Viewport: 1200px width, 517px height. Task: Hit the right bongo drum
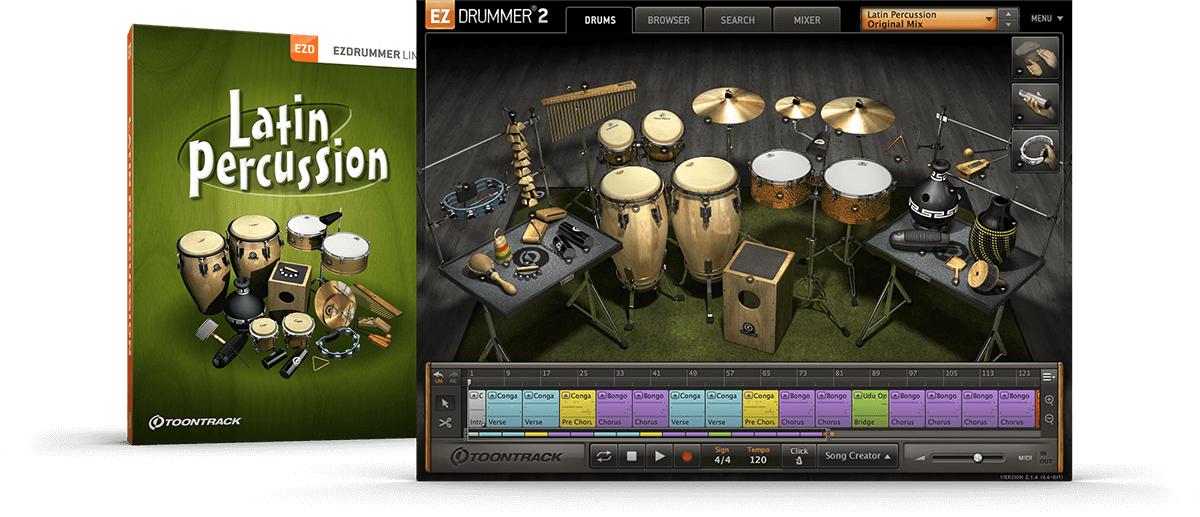coord(661,135)
